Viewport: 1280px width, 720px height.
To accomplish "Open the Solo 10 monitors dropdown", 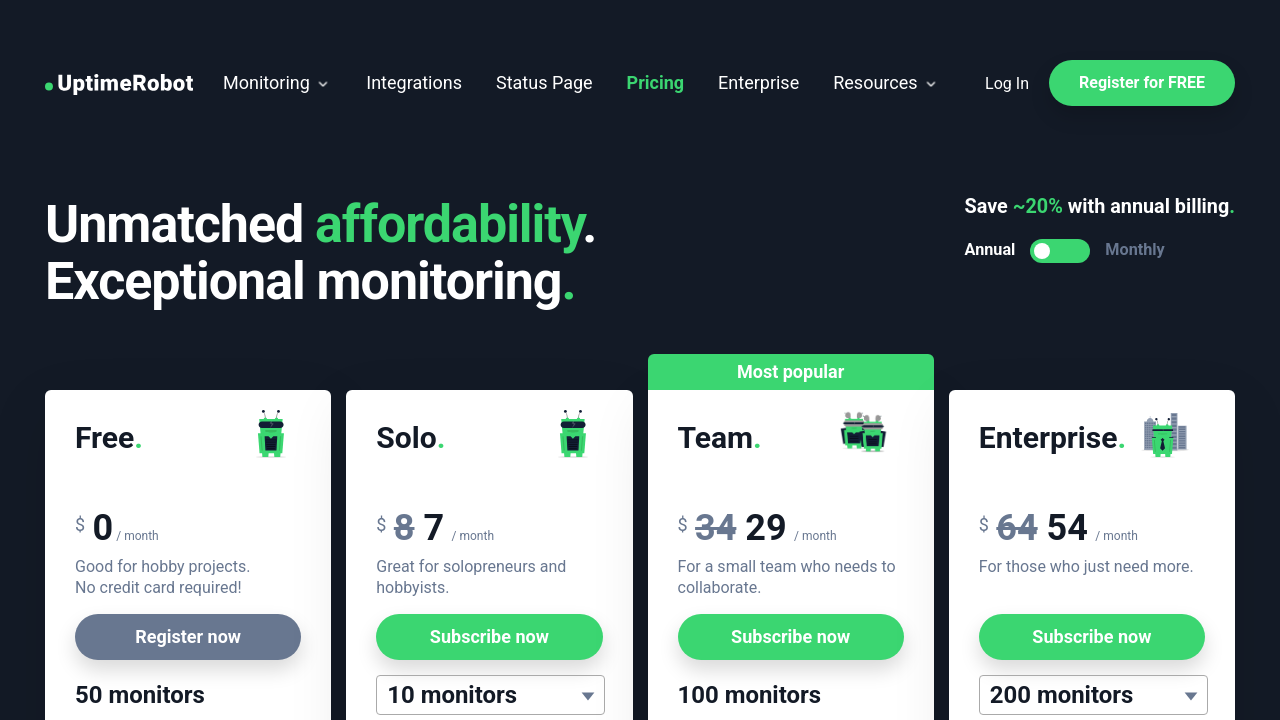I will click(x=490, y=695).
